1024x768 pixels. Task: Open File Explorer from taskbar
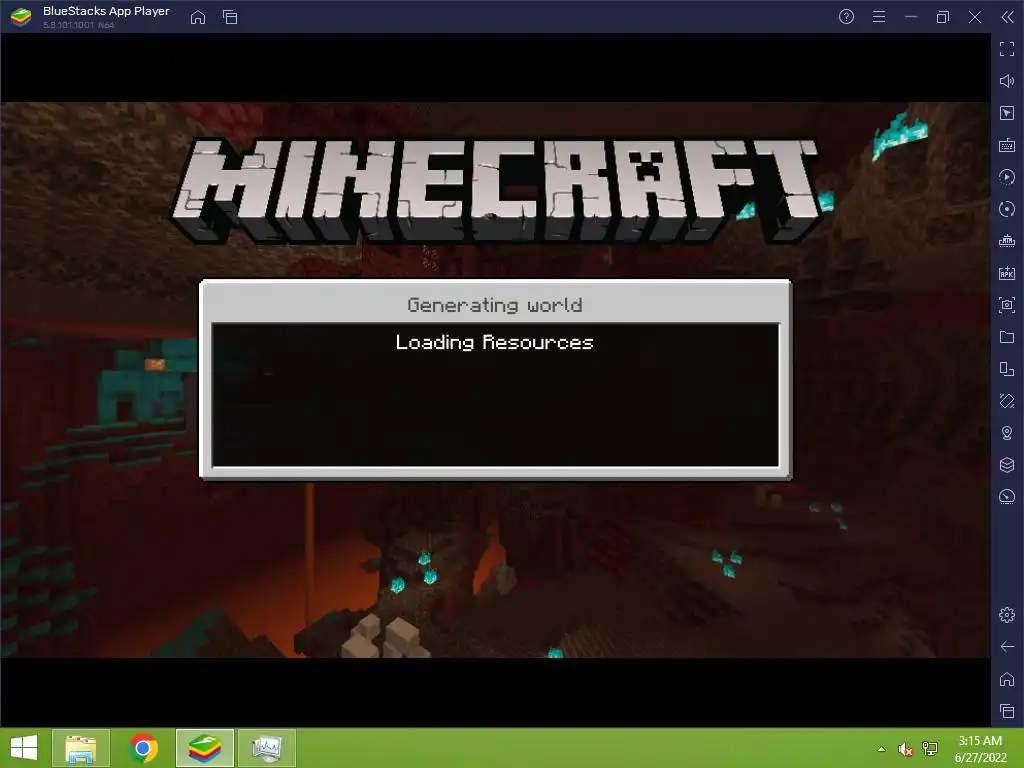pyautogui.click(x=81, y=748)
